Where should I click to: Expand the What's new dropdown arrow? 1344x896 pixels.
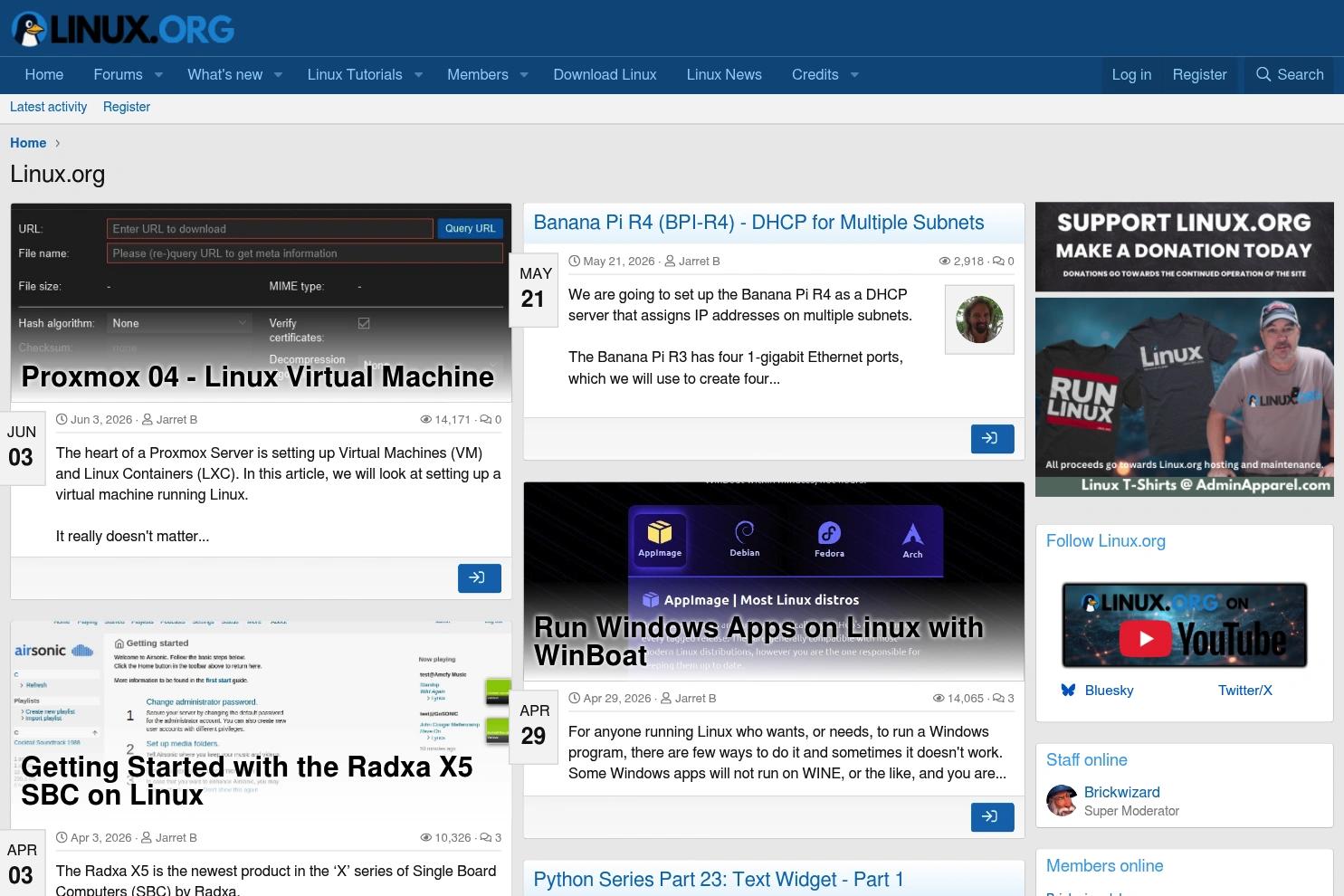point(279,75)
